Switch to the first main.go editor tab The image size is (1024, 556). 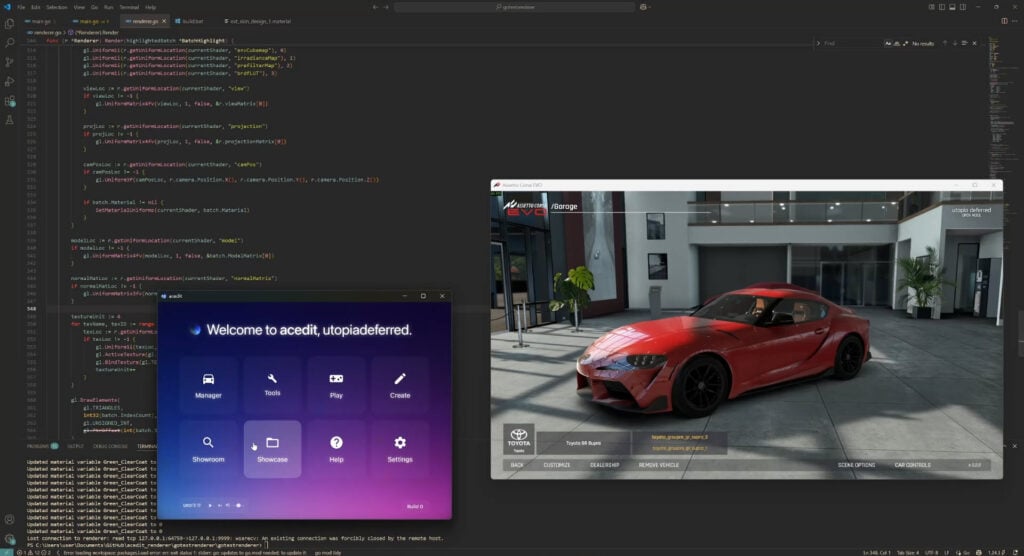[x=41, y=21]
